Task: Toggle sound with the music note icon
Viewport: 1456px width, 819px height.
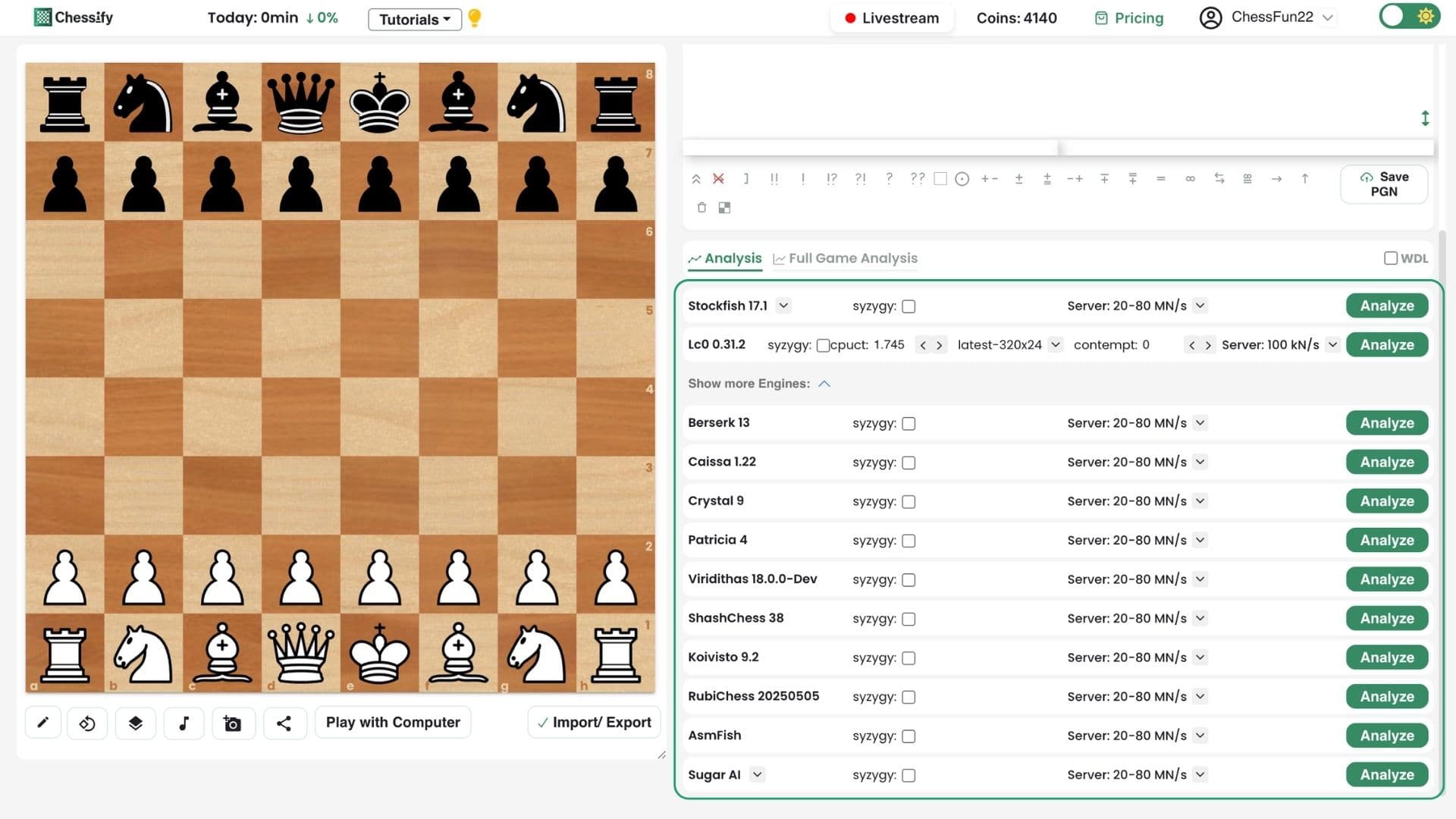Action: (184, 723)
